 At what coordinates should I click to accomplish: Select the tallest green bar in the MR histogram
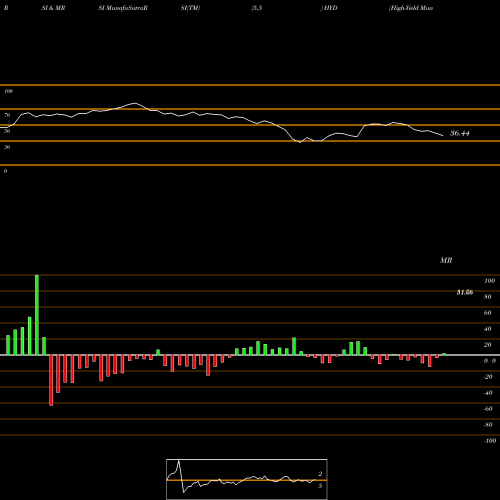tap(37, 315)
